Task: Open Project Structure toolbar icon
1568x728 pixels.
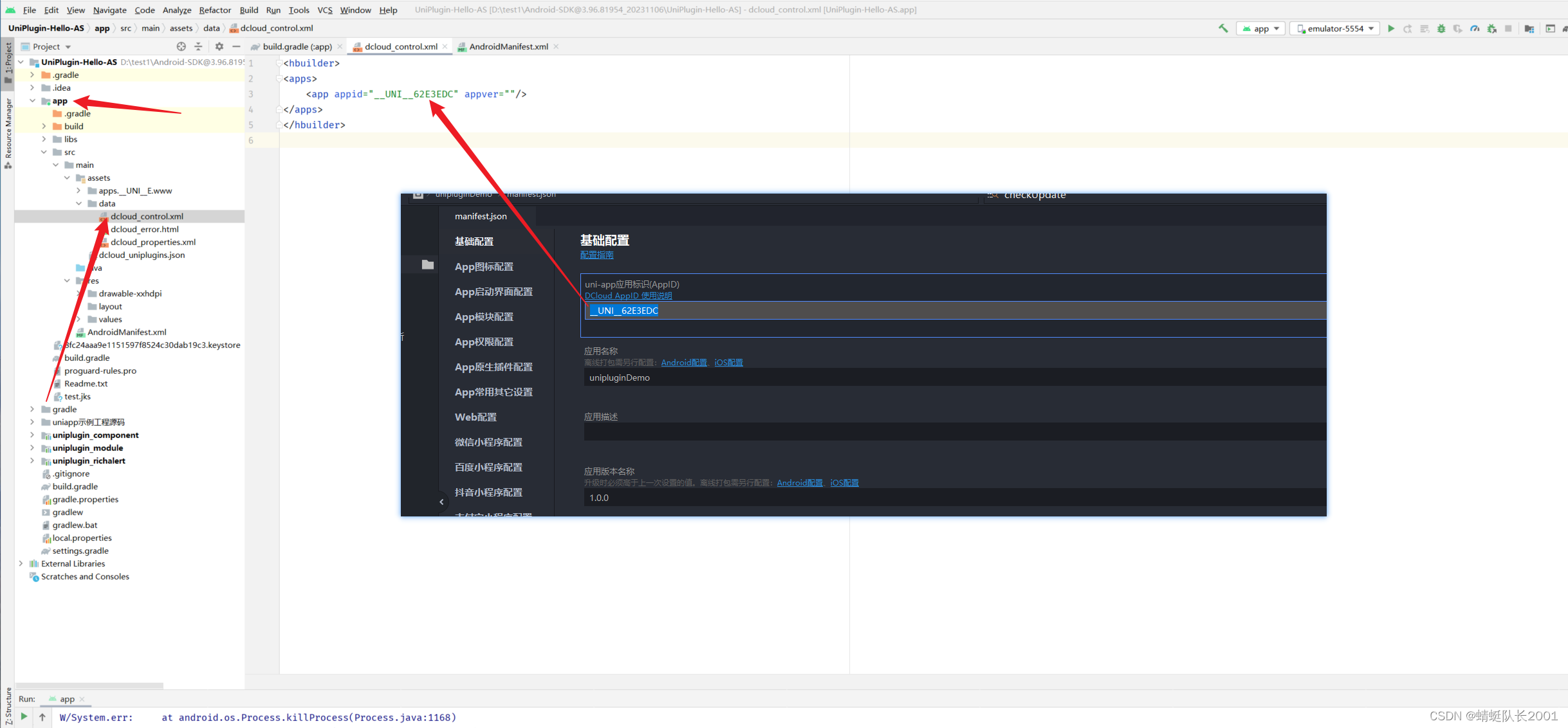Action: click(x=1529, y=28)
